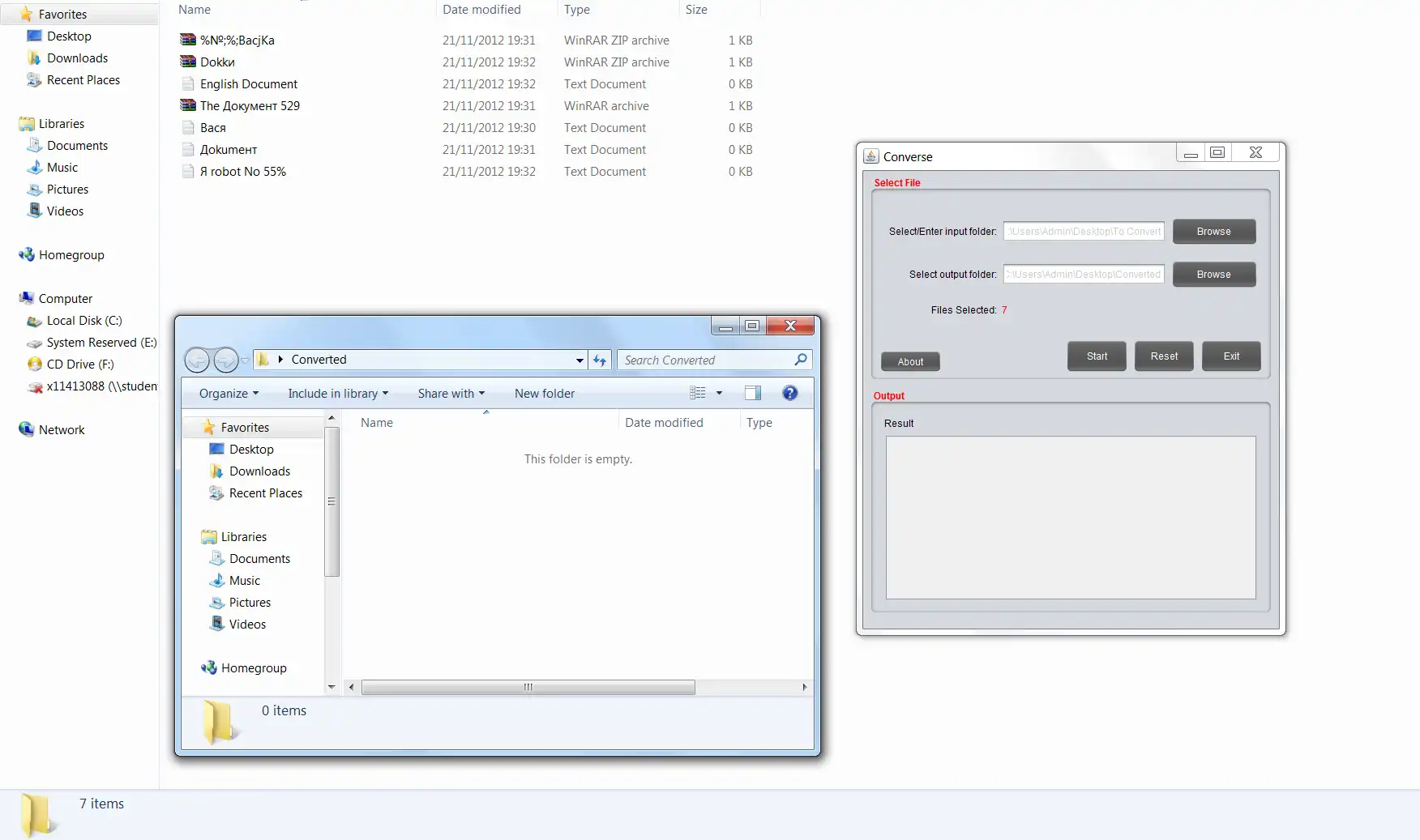Click the Result output text area
The image size is (1420, 840).
[x=1071, y=518]
